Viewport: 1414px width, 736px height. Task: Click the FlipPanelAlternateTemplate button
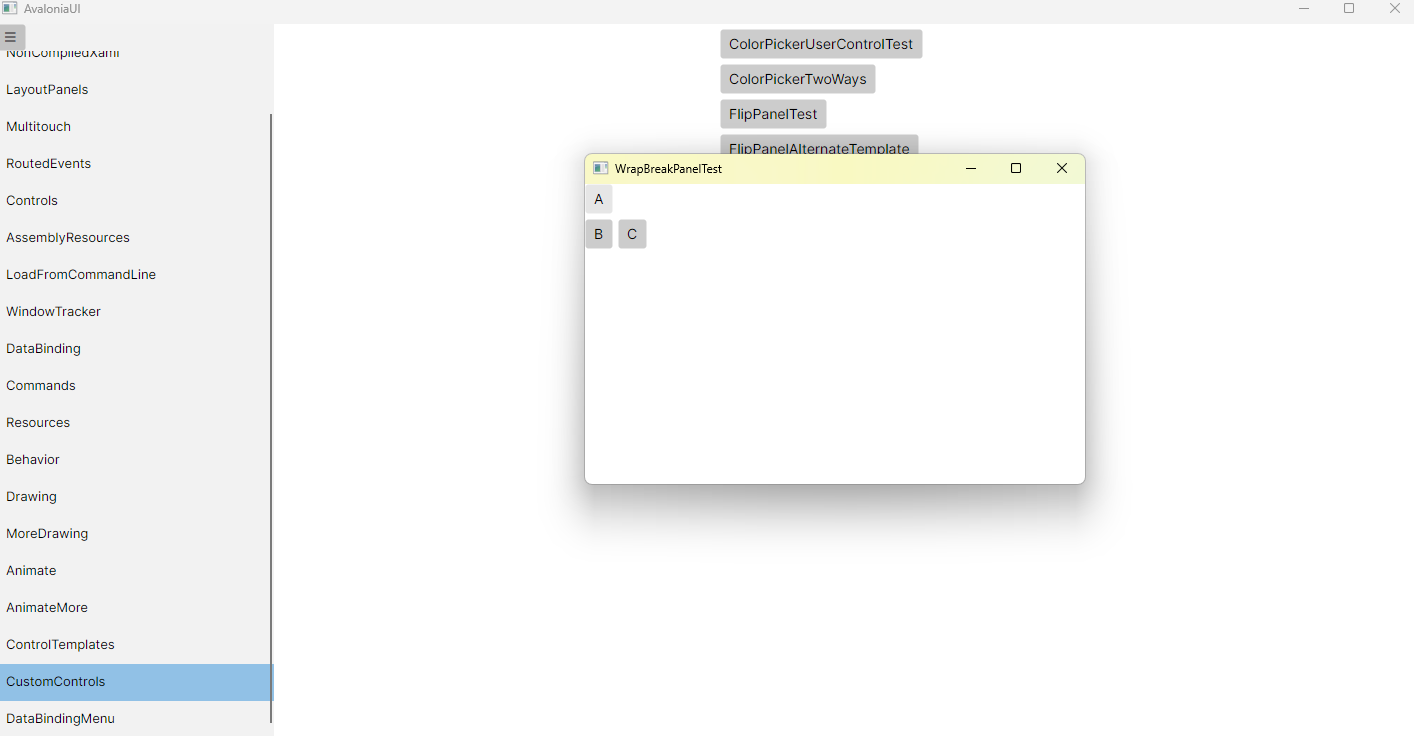(818, 148)
